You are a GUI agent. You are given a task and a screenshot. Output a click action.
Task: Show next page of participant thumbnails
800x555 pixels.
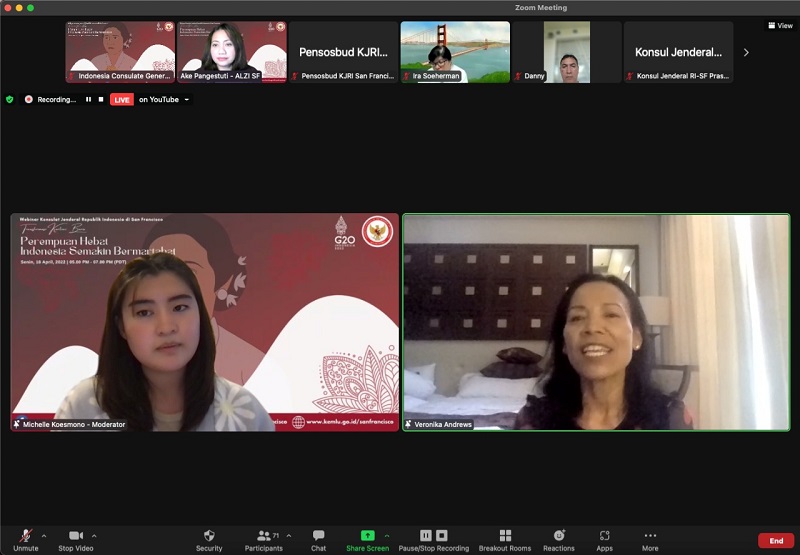[x=746, y=52]
